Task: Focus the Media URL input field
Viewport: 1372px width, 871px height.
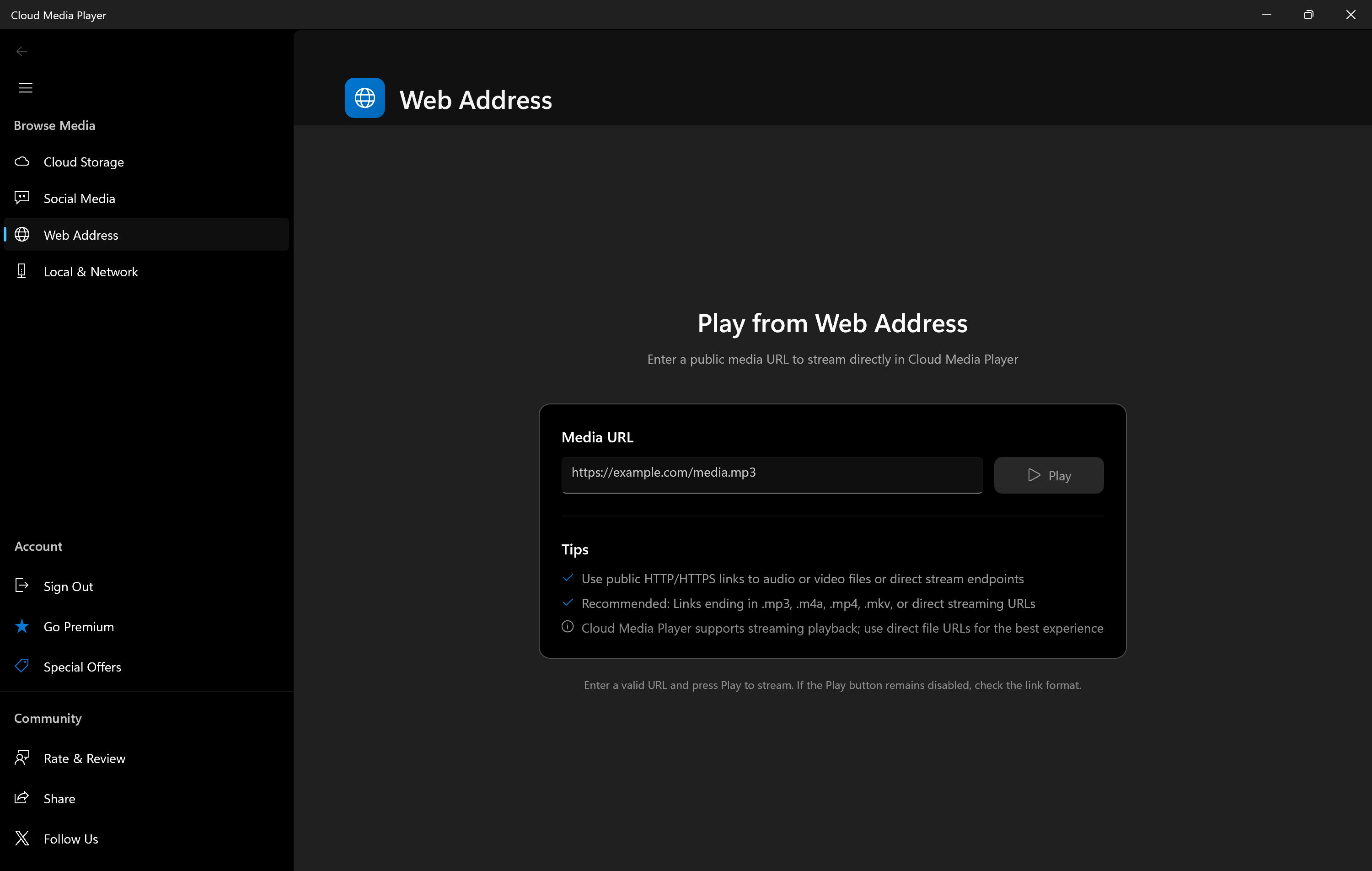Action: click(x=772, y=475)
